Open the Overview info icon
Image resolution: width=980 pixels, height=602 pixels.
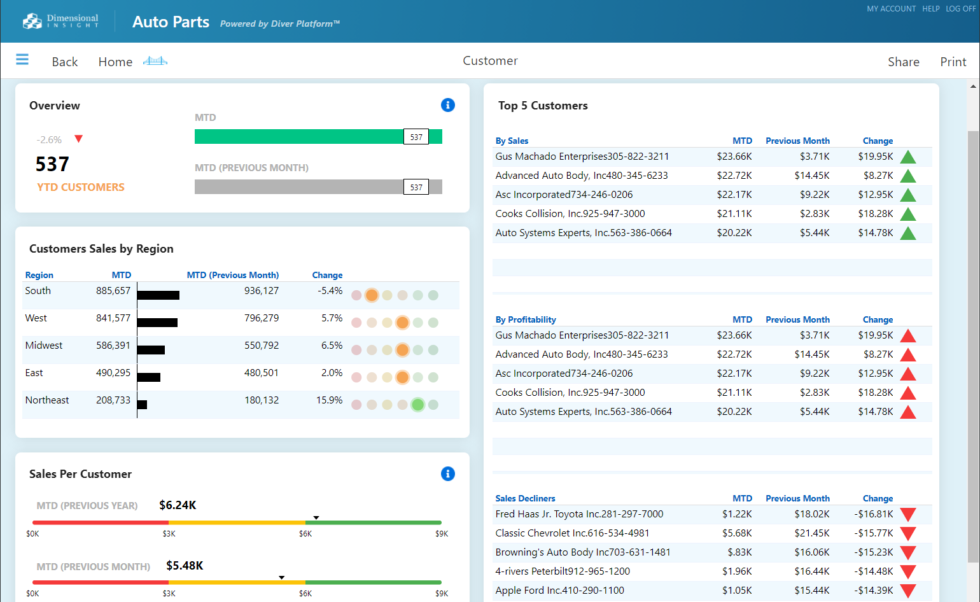[x=448, y=105]
